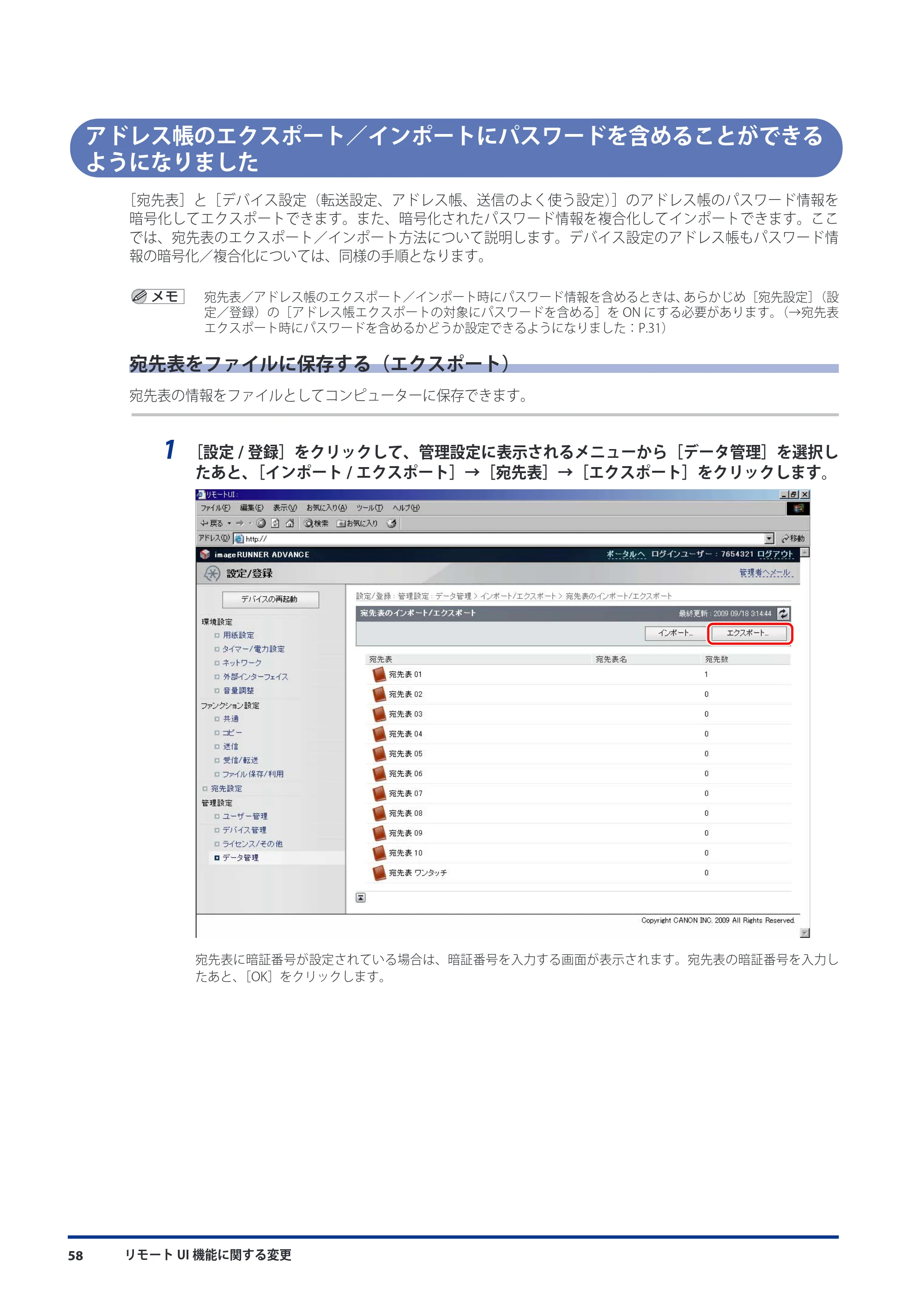Click the browser Forward arrow icon
924x1307 pixels.
coord(240,523)
